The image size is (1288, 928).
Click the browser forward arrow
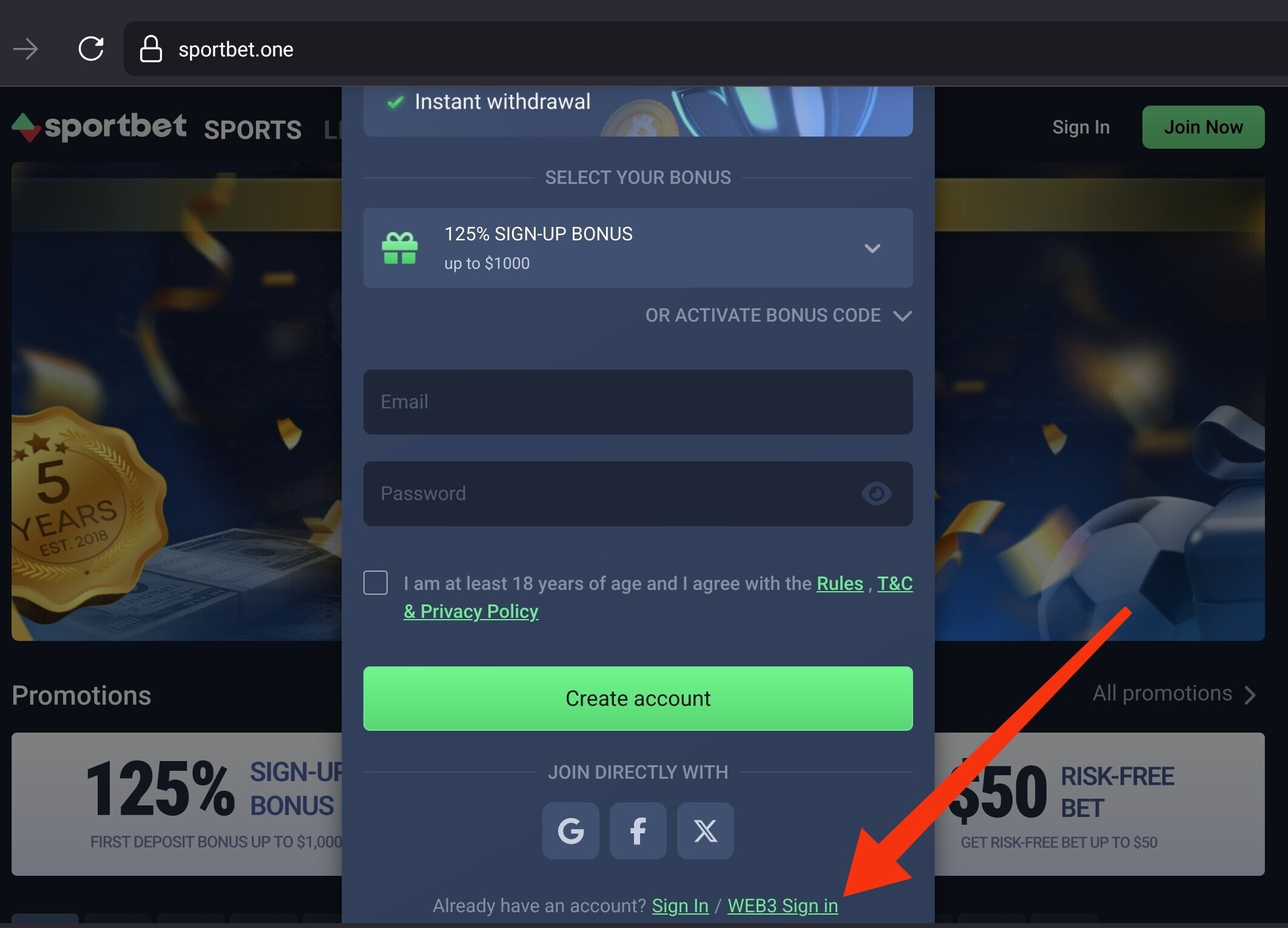[x=25, y=49]
